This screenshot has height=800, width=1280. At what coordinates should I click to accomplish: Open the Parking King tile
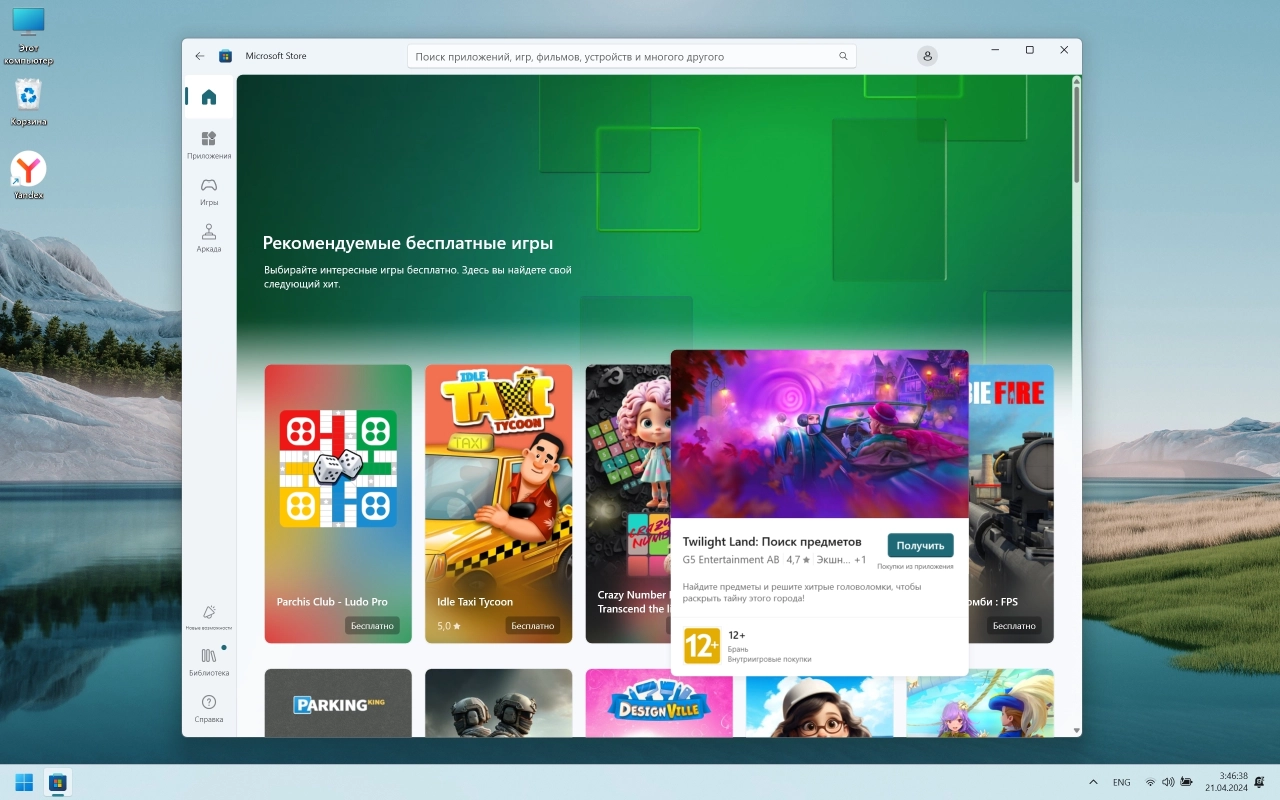click(338, 703)
